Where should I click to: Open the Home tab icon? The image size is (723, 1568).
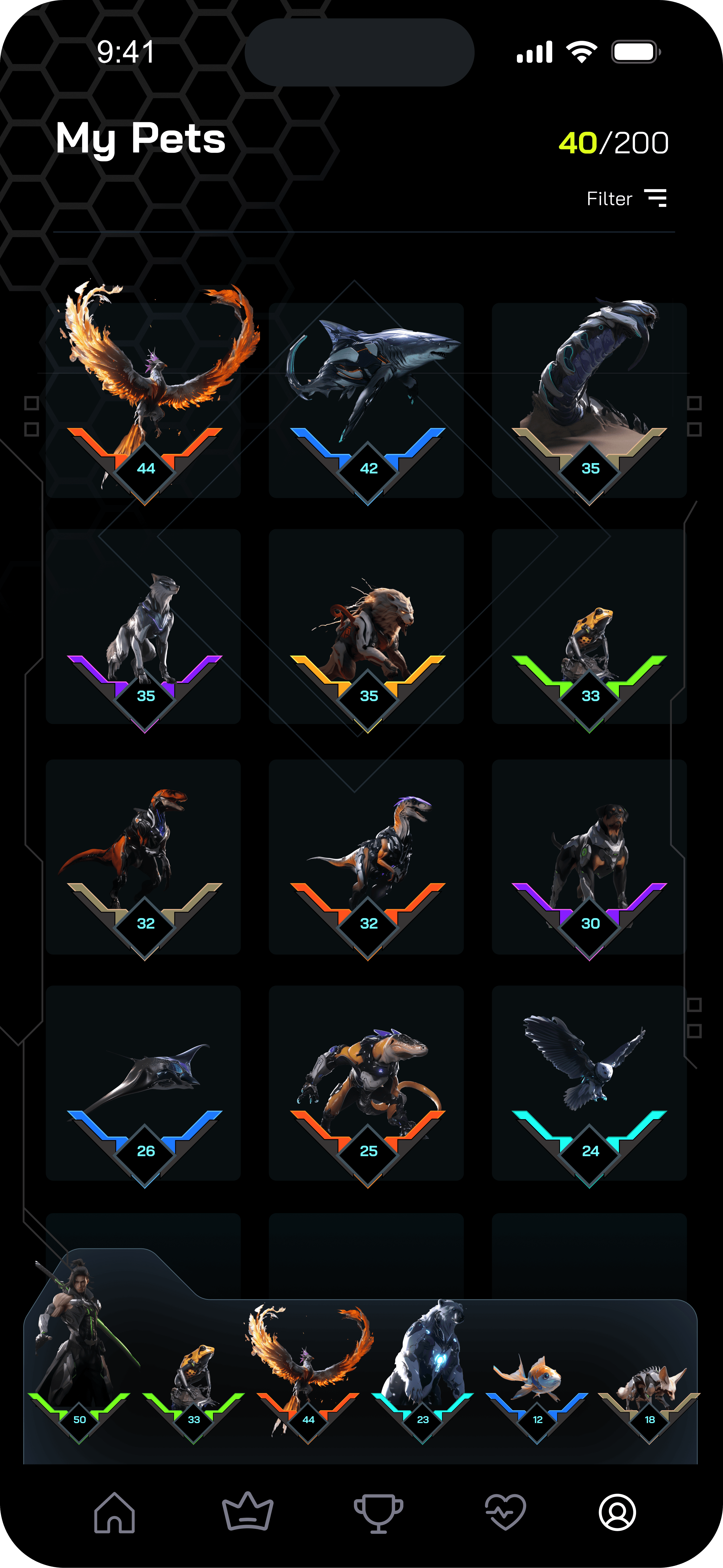tap(114, 1512)
